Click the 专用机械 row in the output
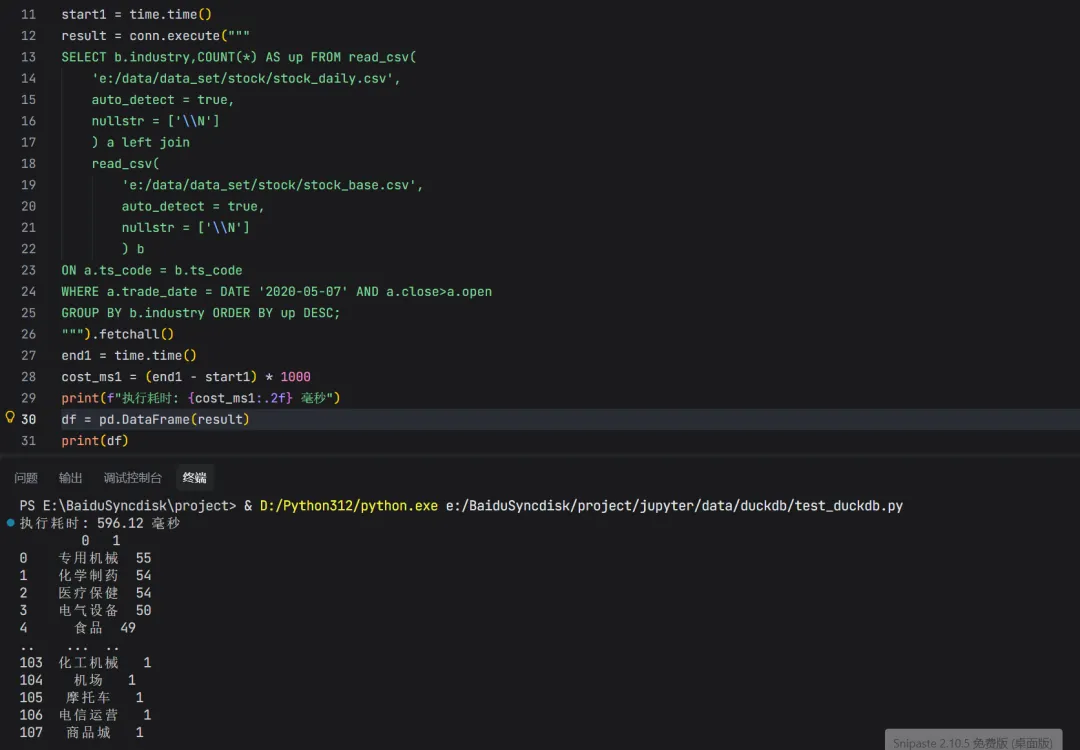 [90, 558]
